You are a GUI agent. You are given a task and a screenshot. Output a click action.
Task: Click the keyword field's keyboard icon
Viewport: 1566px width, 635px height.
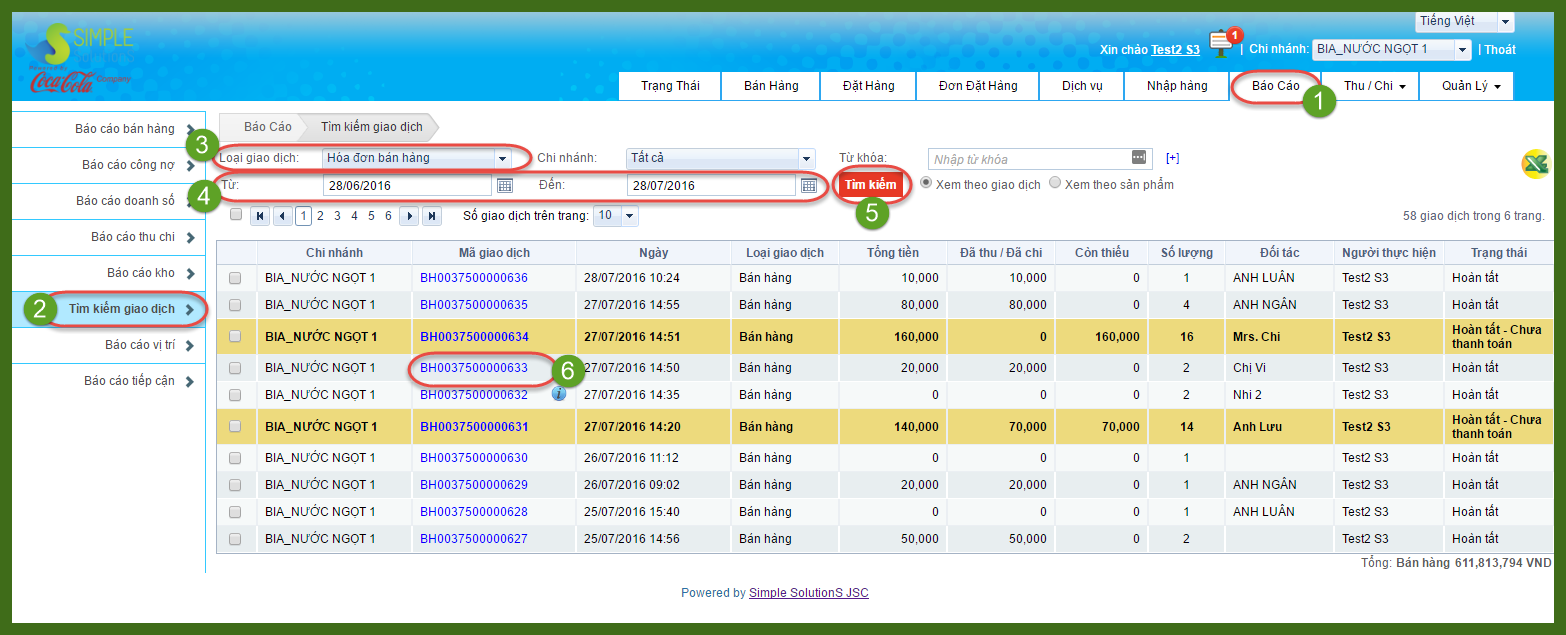(x=1138, y=158)
